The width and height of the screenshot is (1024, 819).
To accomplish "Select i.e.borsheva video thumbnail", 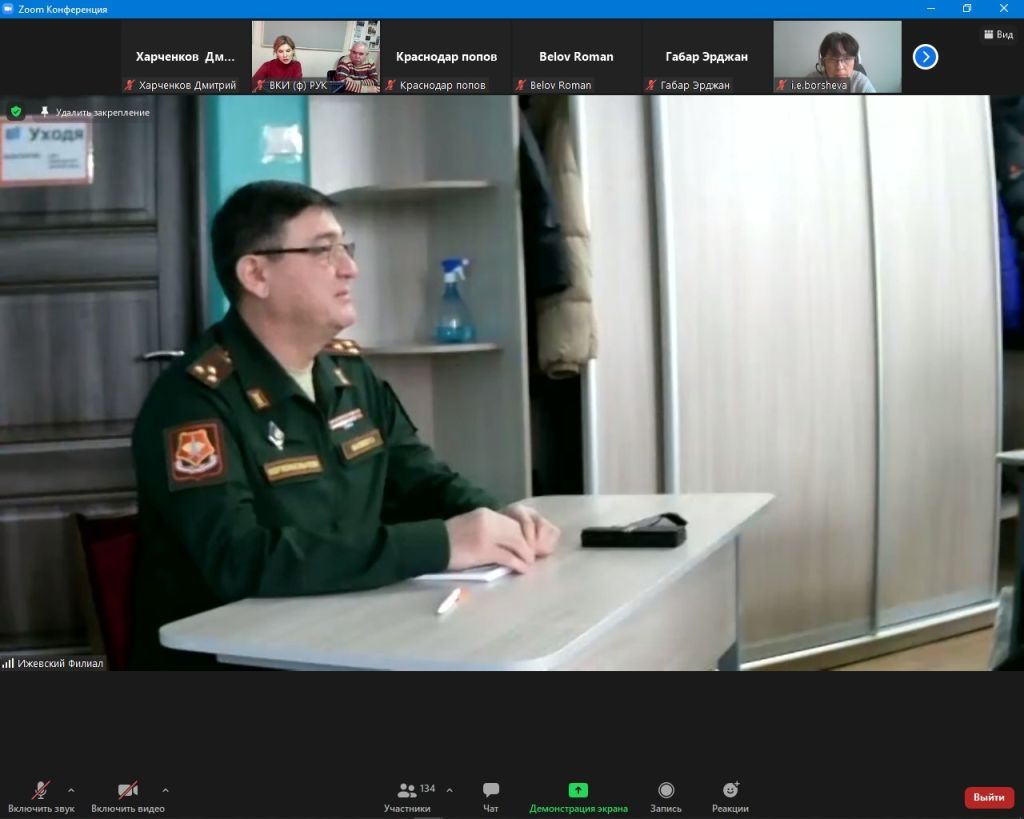I will click(x=837, y=57).
